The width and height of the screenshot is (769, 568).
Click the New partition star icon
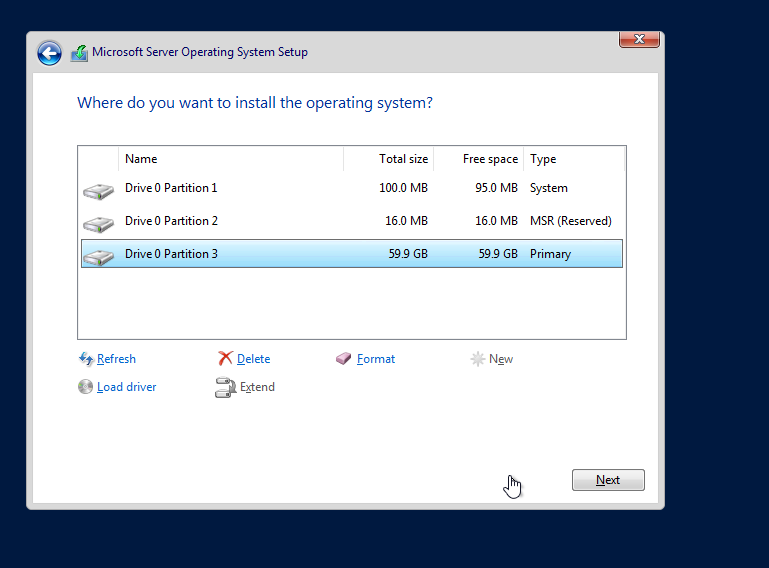[477, 359]
